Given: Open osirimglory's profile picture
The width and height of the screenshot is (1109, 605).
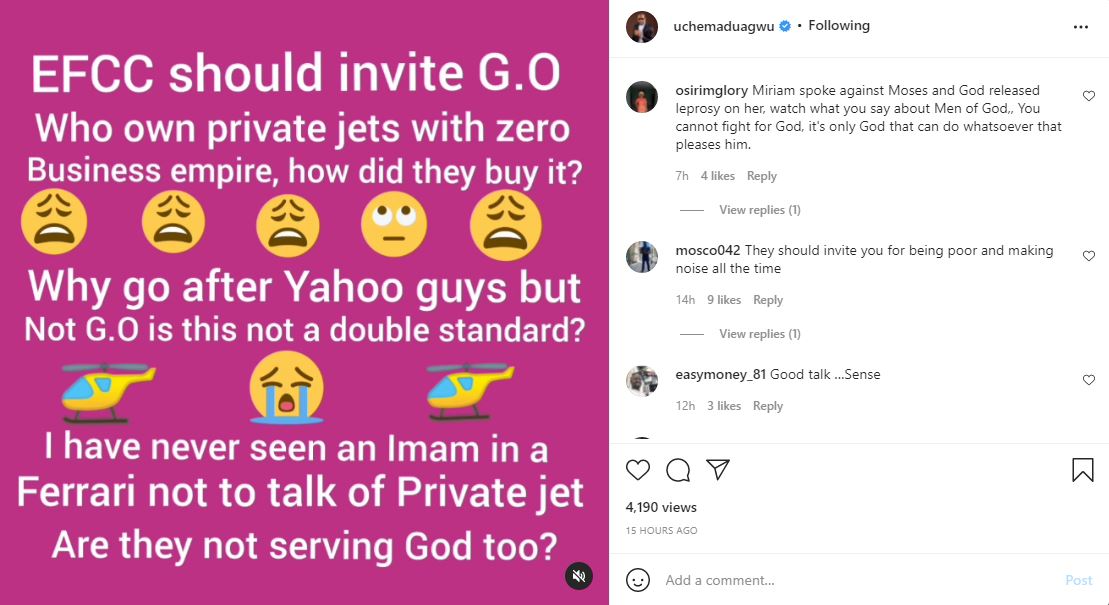Looking at the screenshot, I should (642, 98).
